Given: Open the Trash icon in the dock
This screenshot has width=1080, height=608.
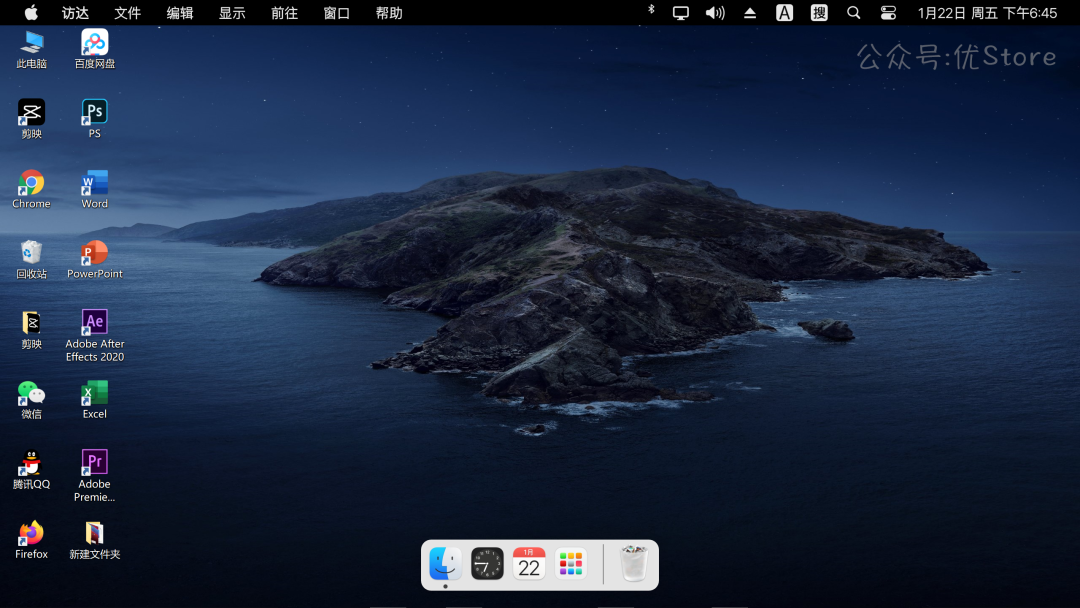Looking at the screenshot, I should click(633, 564).
